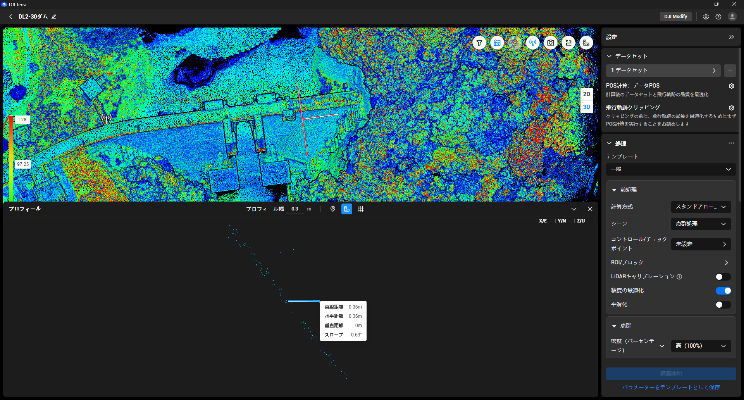Click the blue measurement line in profile view
Viewport: 744px width, 400px height.
pos(304,301)
